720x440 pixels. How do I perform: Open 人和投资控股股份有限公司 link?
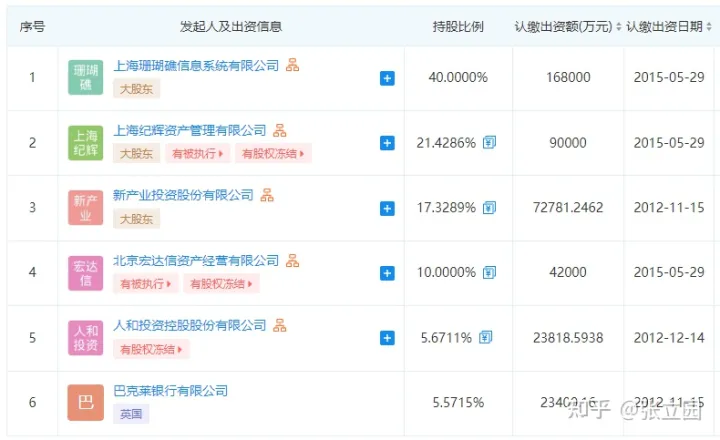click(190, 326)
